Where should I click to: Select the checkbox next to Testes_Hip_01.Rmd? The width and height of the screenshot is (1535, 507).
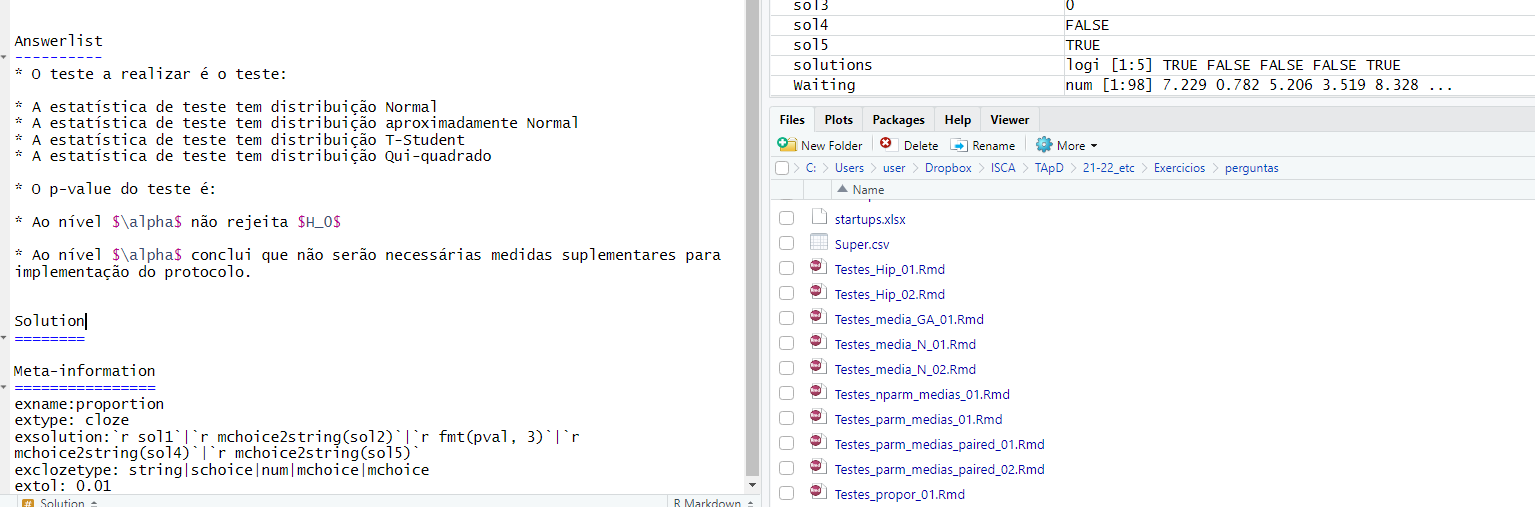point(787,268)
